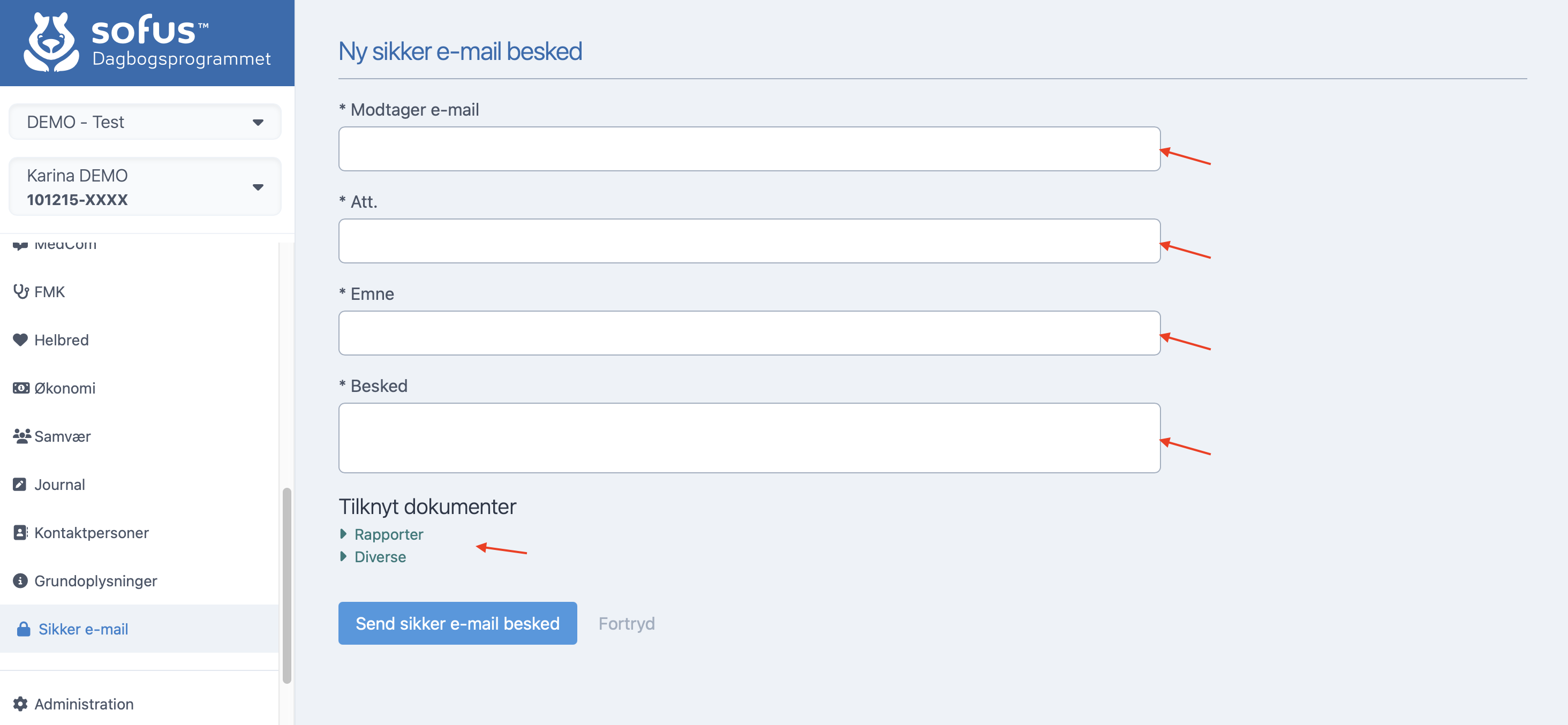Click the Fortryd cancel link
The width and height of the screenshot is (1568, 725).
tap(625, 623)
